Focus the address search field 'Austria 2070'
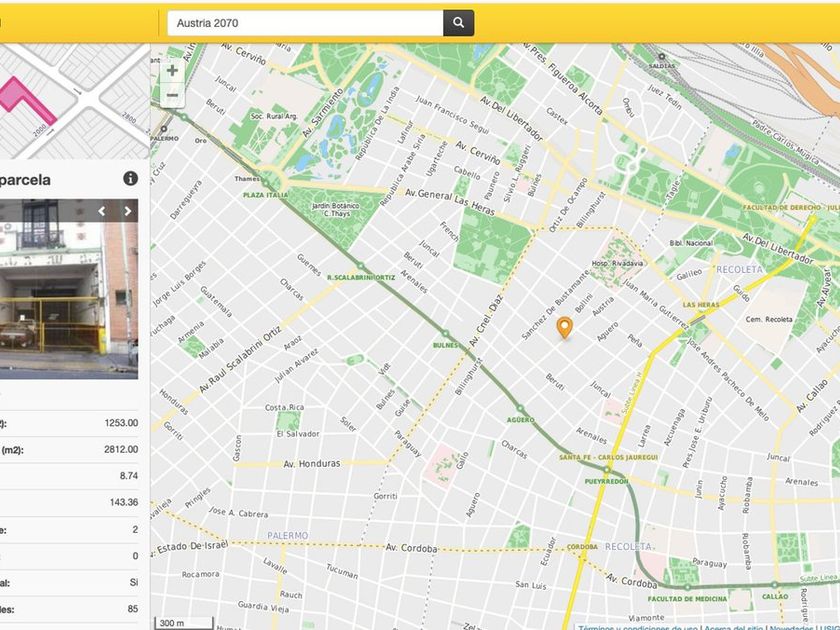Screen dimensions: 840x630 [305, 23]
